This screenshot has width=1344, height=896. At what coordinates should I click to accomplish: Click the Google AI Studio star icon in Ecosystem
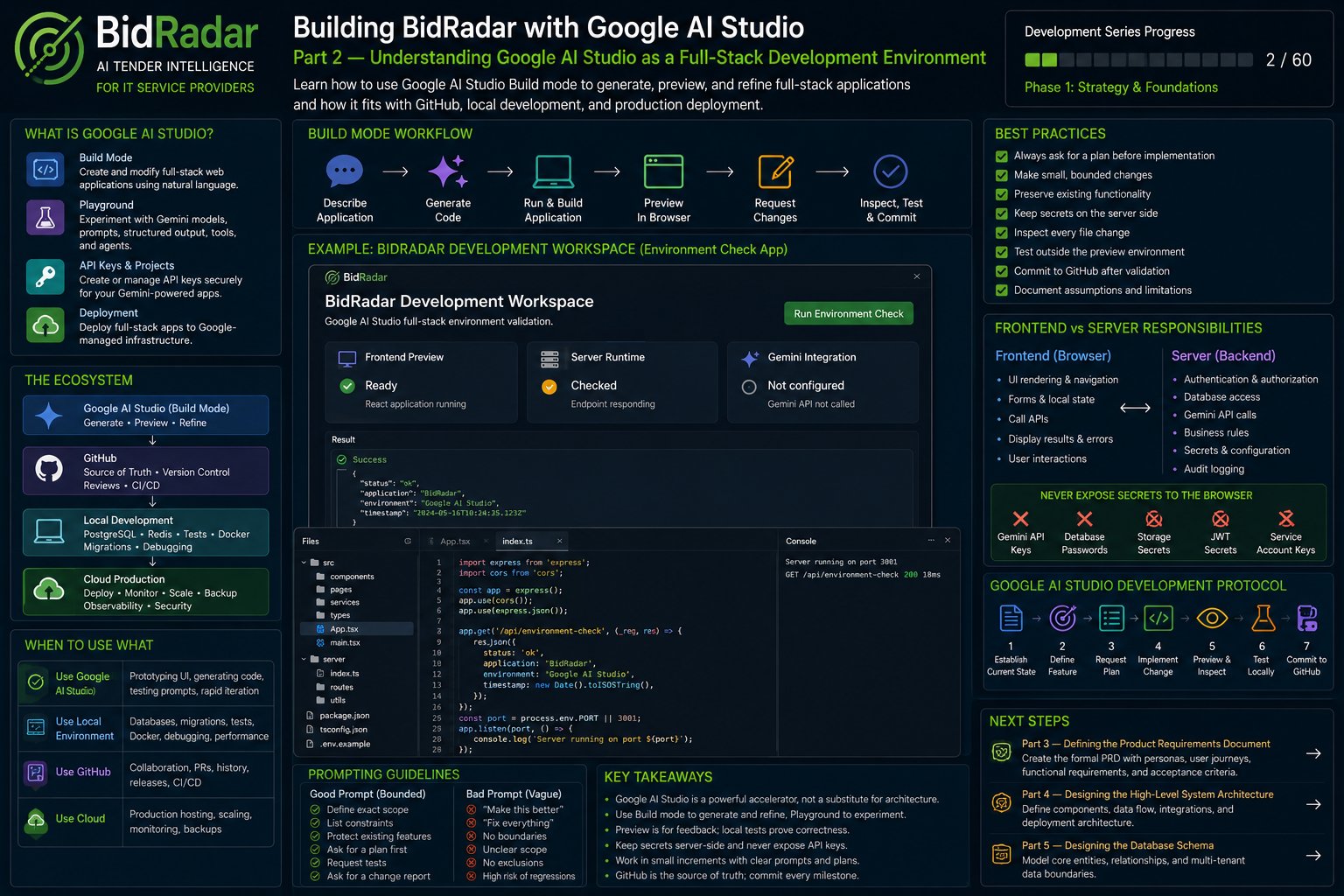click(49, 415)
